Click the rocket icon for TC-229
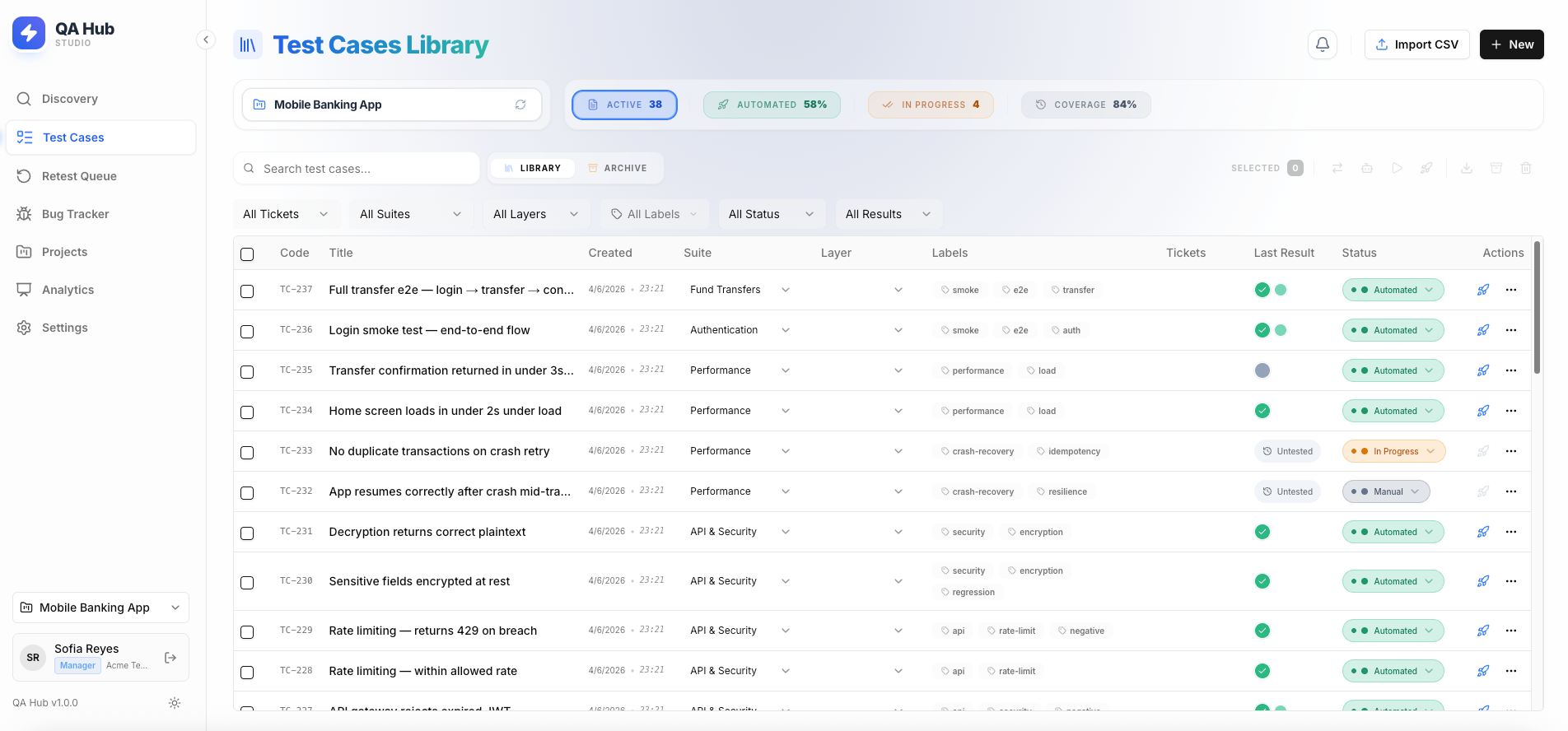1568x731 pixels. point(1483,631)
